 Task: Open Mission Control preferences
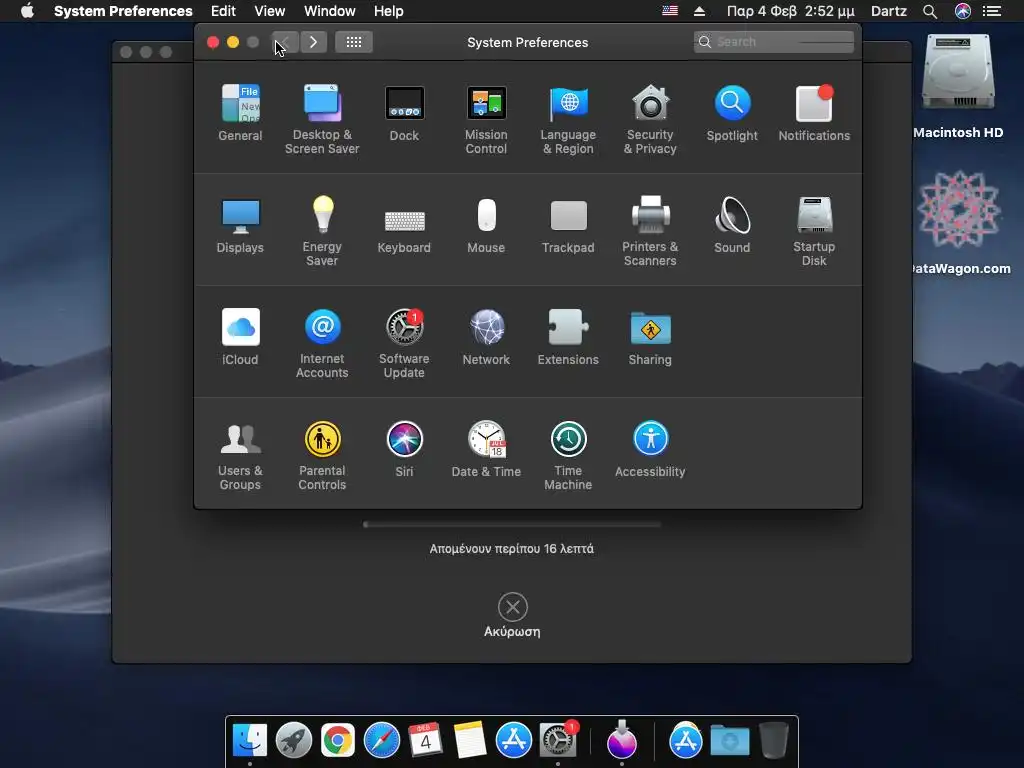pyautogui.click(x=486, y=119)
